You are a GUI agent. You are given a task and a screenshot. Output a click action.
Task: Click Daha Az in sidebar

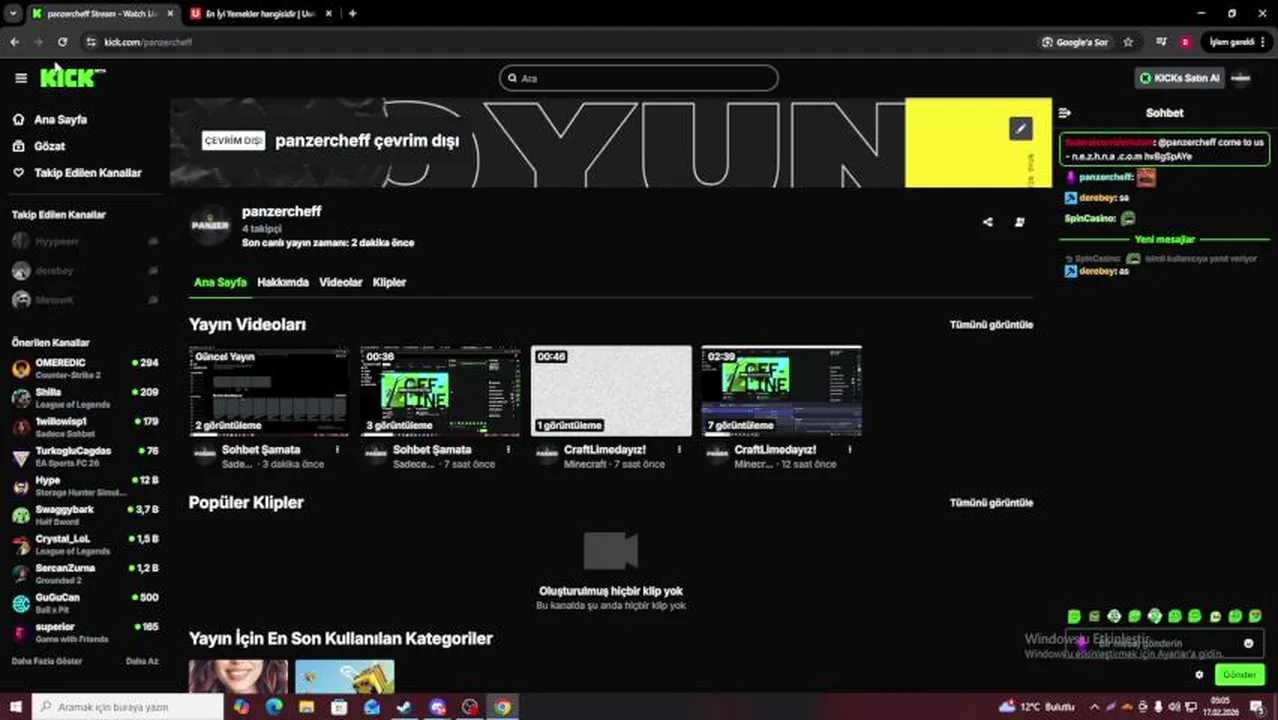[142, 661]
